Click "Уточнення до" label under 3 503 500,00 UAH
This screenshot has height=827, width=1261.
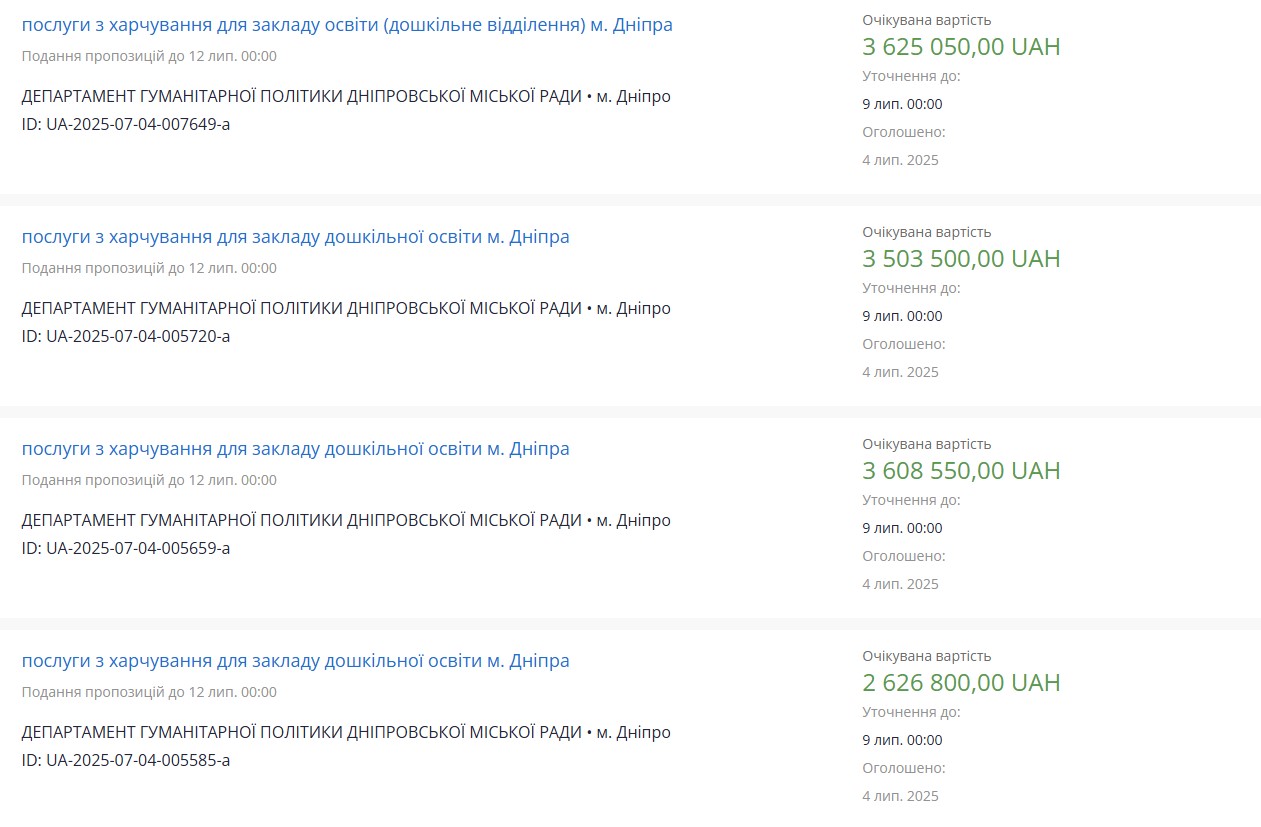[910, 288]
